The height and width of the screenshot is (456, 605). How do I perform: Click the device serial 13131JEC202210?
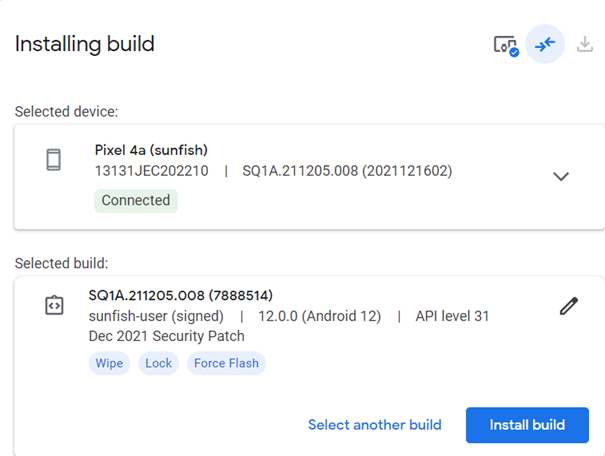point(152,171)
